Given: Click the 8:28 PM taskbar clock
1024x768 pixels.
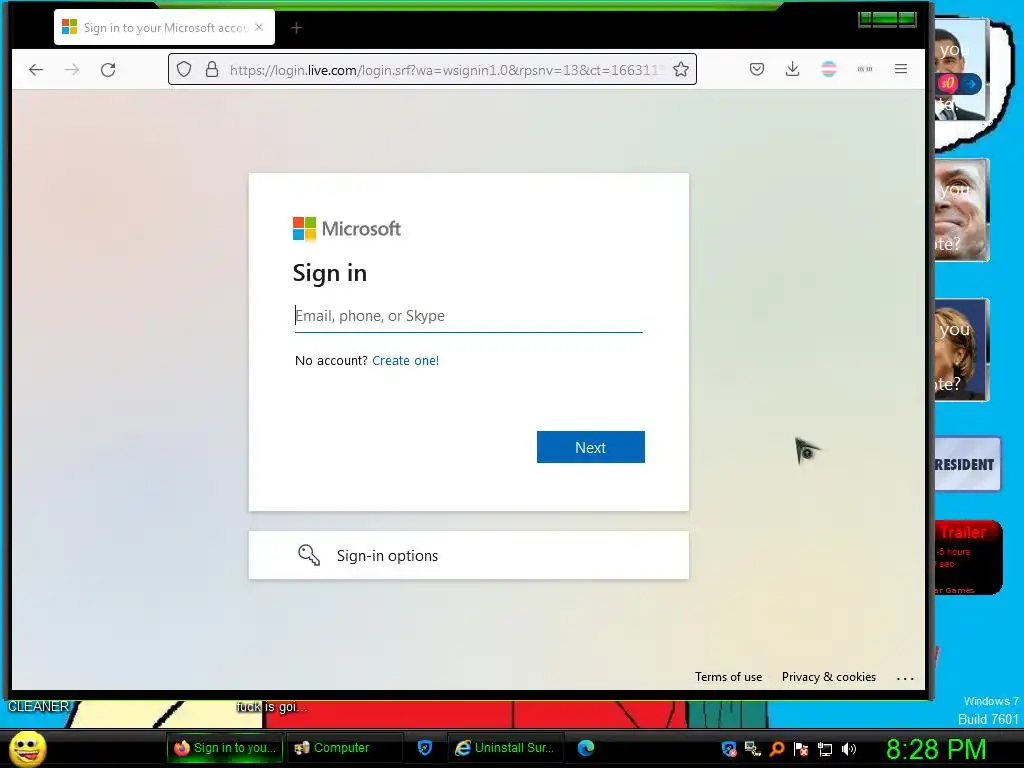Looking at the screenshot, I should coord(935,749).
